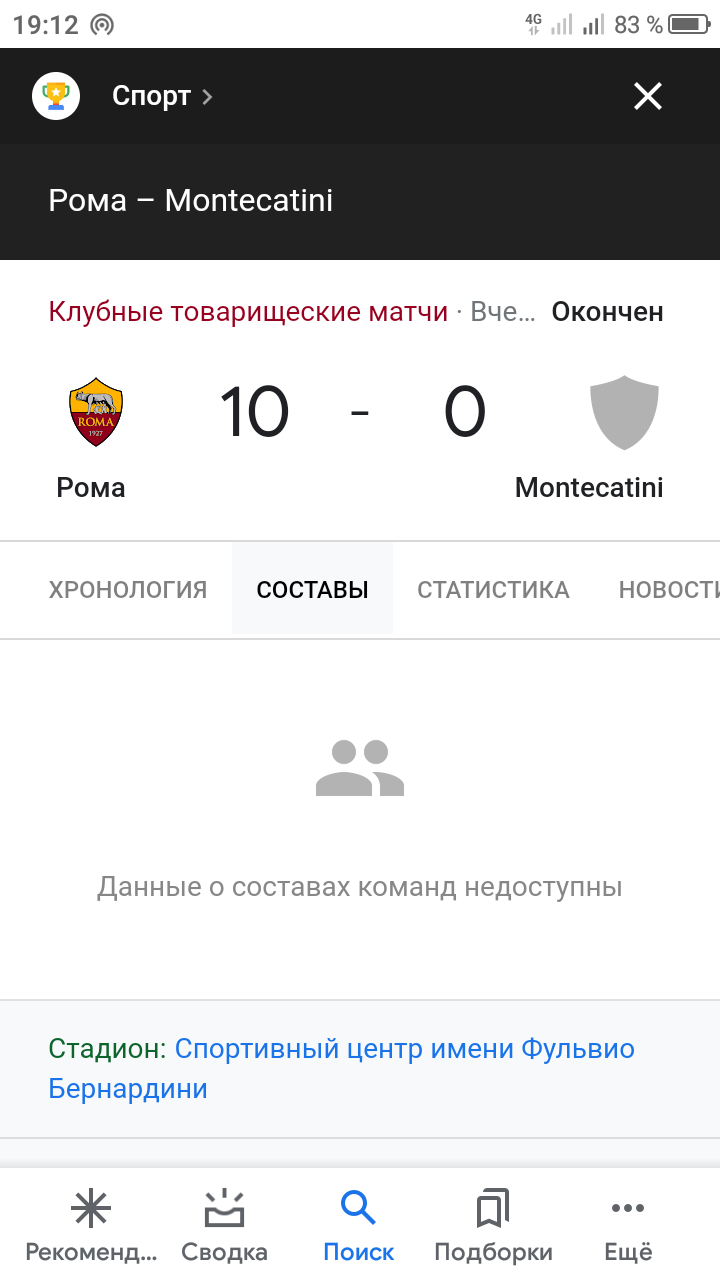Open the Сводка icon in bottom bar
This screenshot has height=1280, width=720.
(x=224, y=1210)
